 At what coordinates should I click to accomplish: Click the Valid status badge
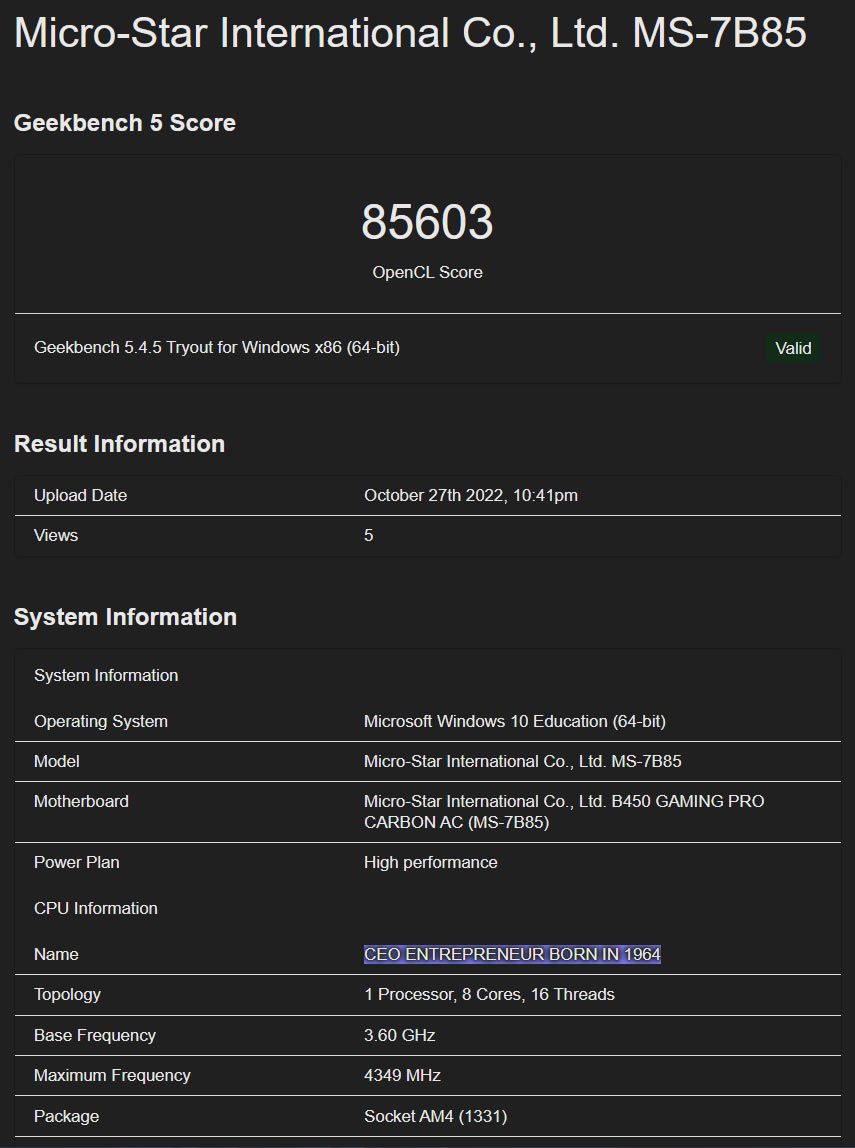tap(793, 348)
